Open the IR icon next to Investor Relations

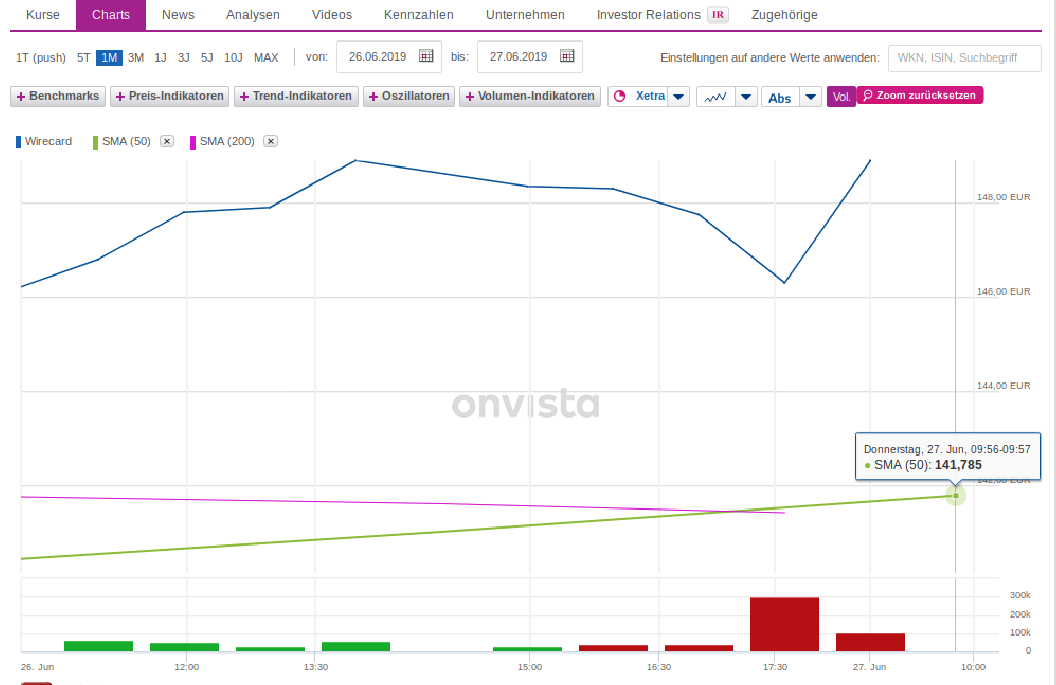point(717,15)
